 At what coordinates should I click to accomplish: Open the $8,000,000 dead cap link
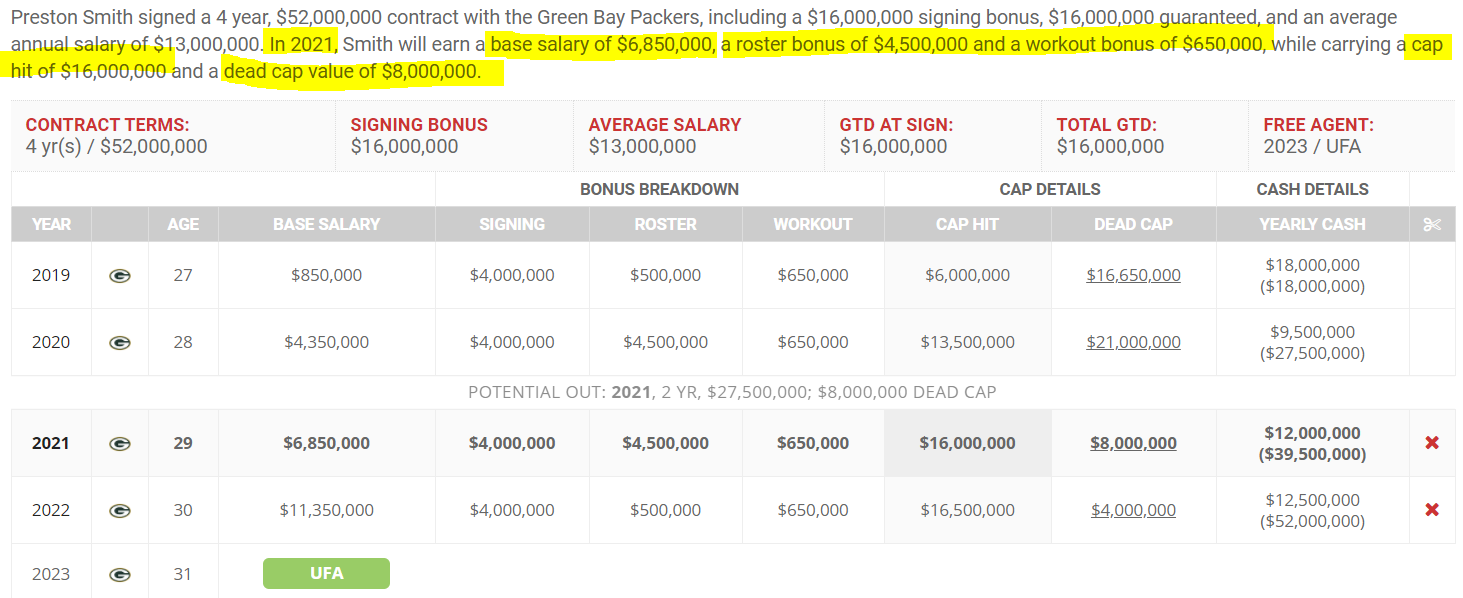click(1133, 443)
